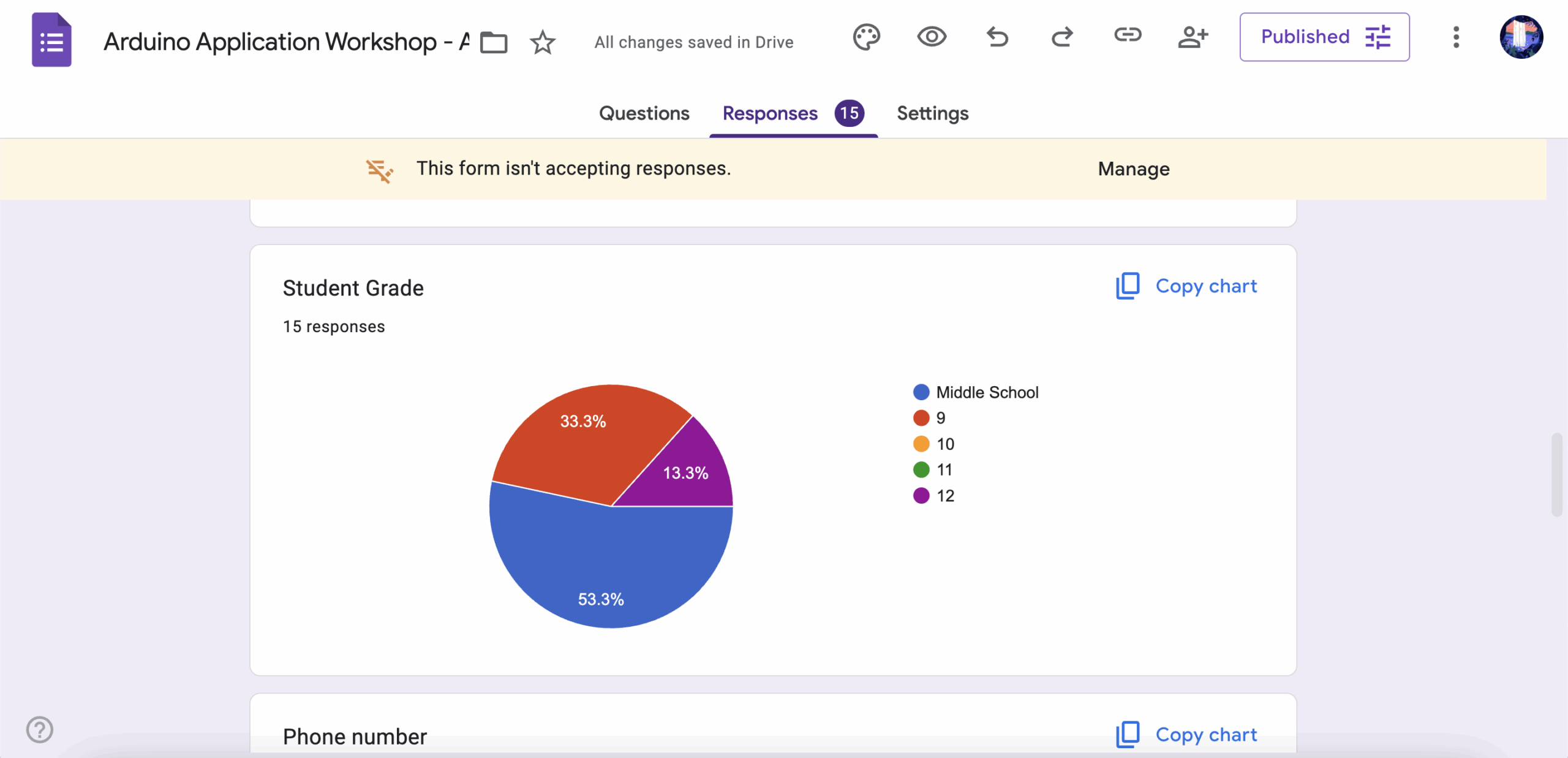
Task: Open the Google account avatar
Action: coord(1521,37)
